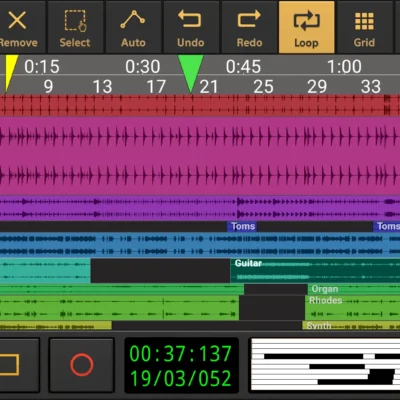Click the green time position display
This screenshot has width=400, height=400.
[x=181, y=366]
